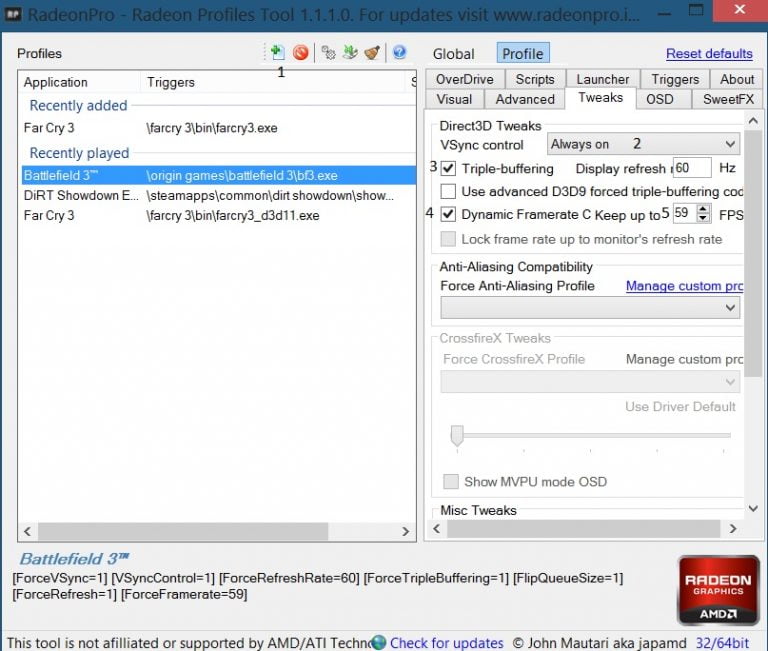Click the broom cleanup icon
The height and width of the screenshot is (651, 768).
pyautogui.click(x=372, y=52)
